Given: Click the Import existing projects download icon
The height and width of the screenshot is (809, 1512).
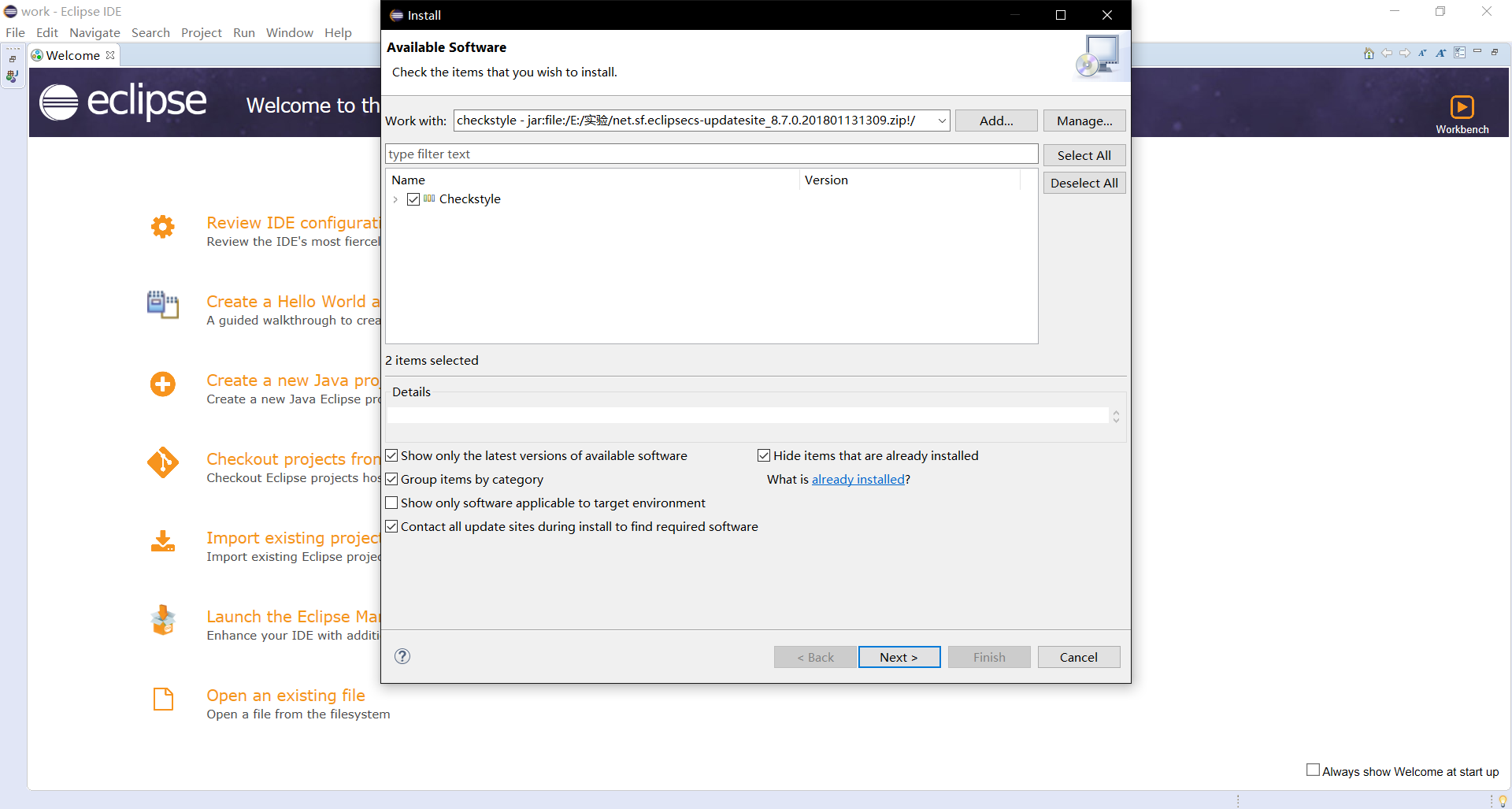Looking at the screenshot, I should [163, 541].
